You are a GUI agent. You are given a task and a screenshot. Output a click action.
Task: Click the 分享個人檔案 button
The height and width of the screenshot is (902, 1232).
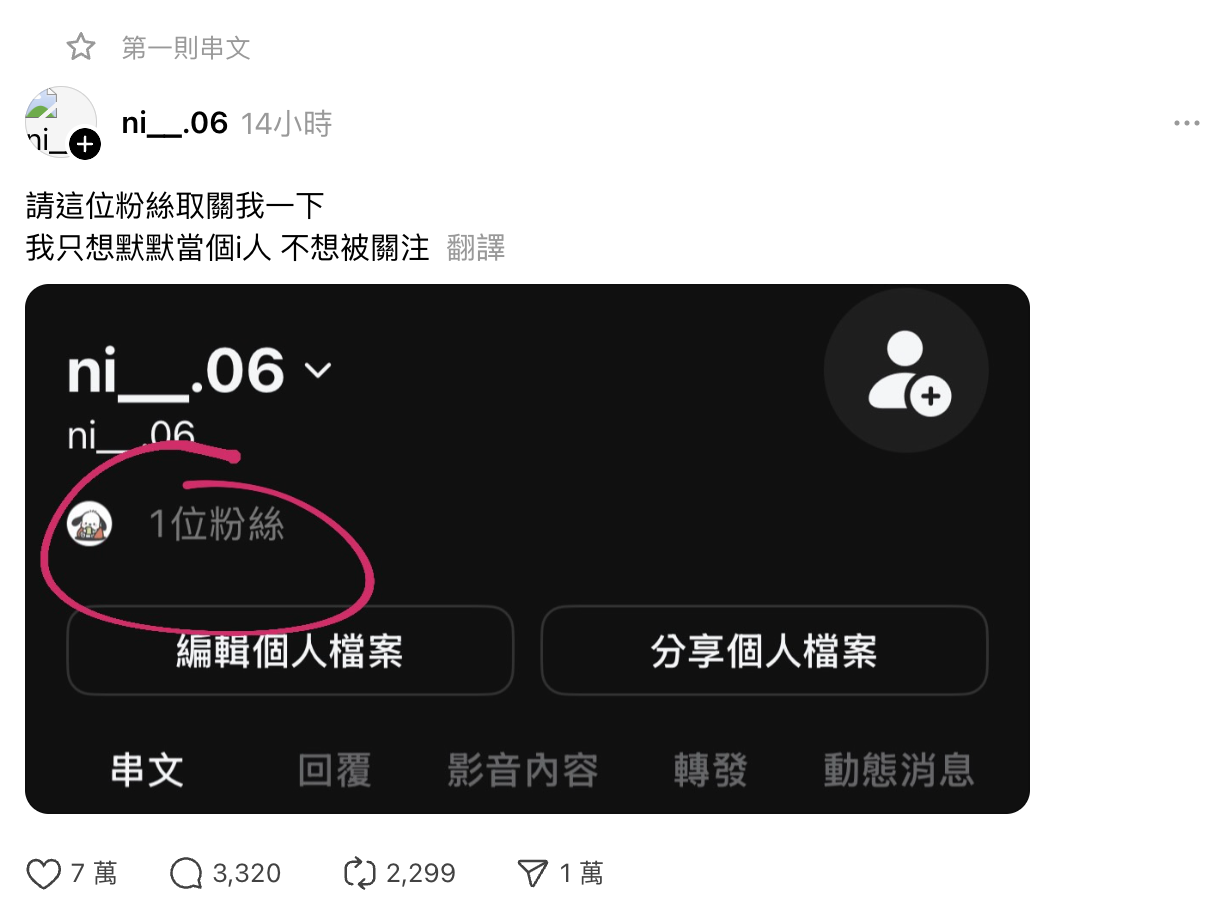(764, 651)
